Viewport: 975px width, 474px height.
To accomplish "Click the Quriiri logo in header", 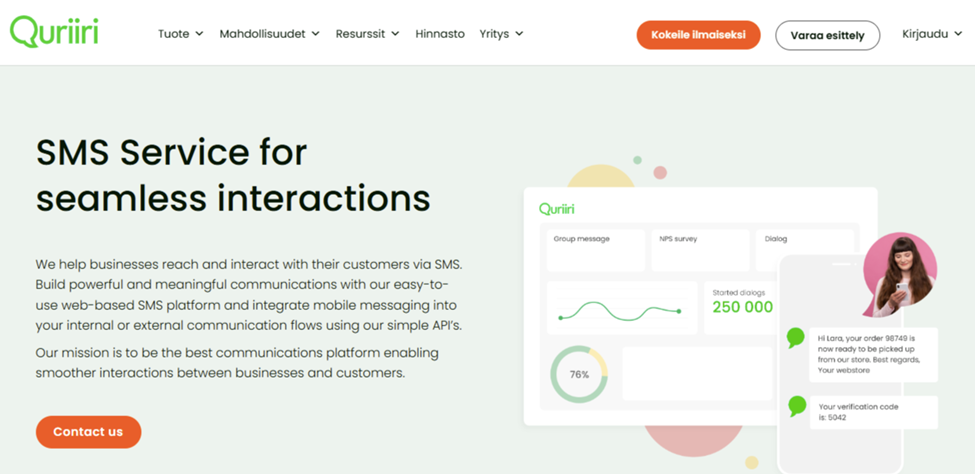I will (x=54, y=31).
